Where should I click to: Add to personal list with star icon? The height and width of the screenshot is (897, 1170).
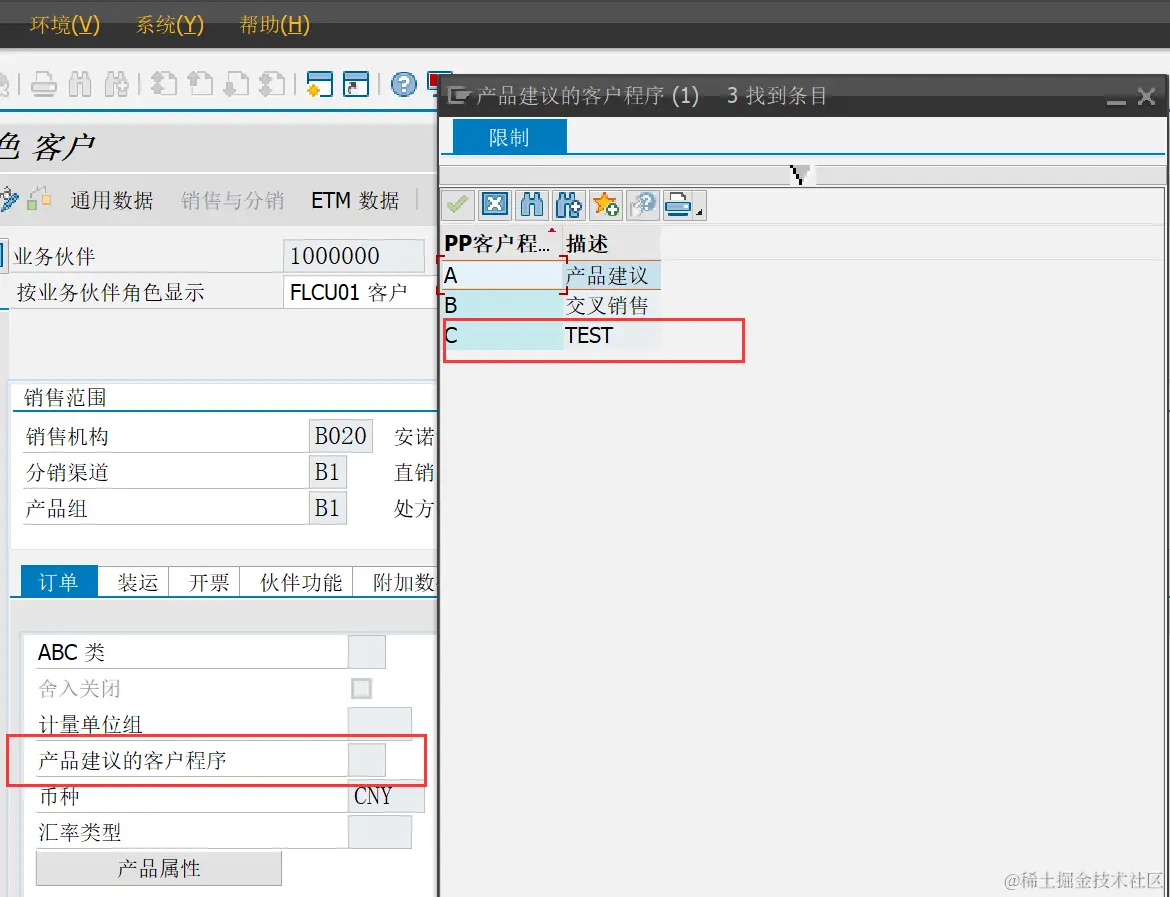[605, 204]
